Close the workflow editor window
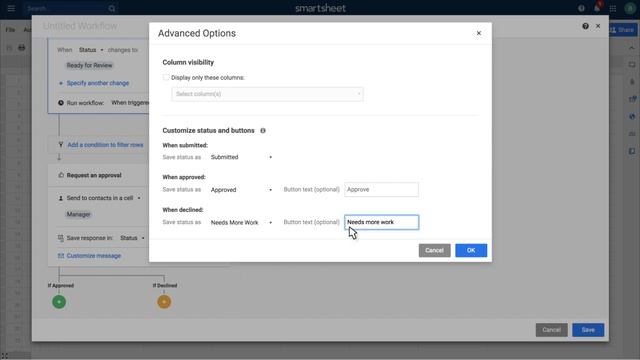The image size is (640, 360). (598, 26)
